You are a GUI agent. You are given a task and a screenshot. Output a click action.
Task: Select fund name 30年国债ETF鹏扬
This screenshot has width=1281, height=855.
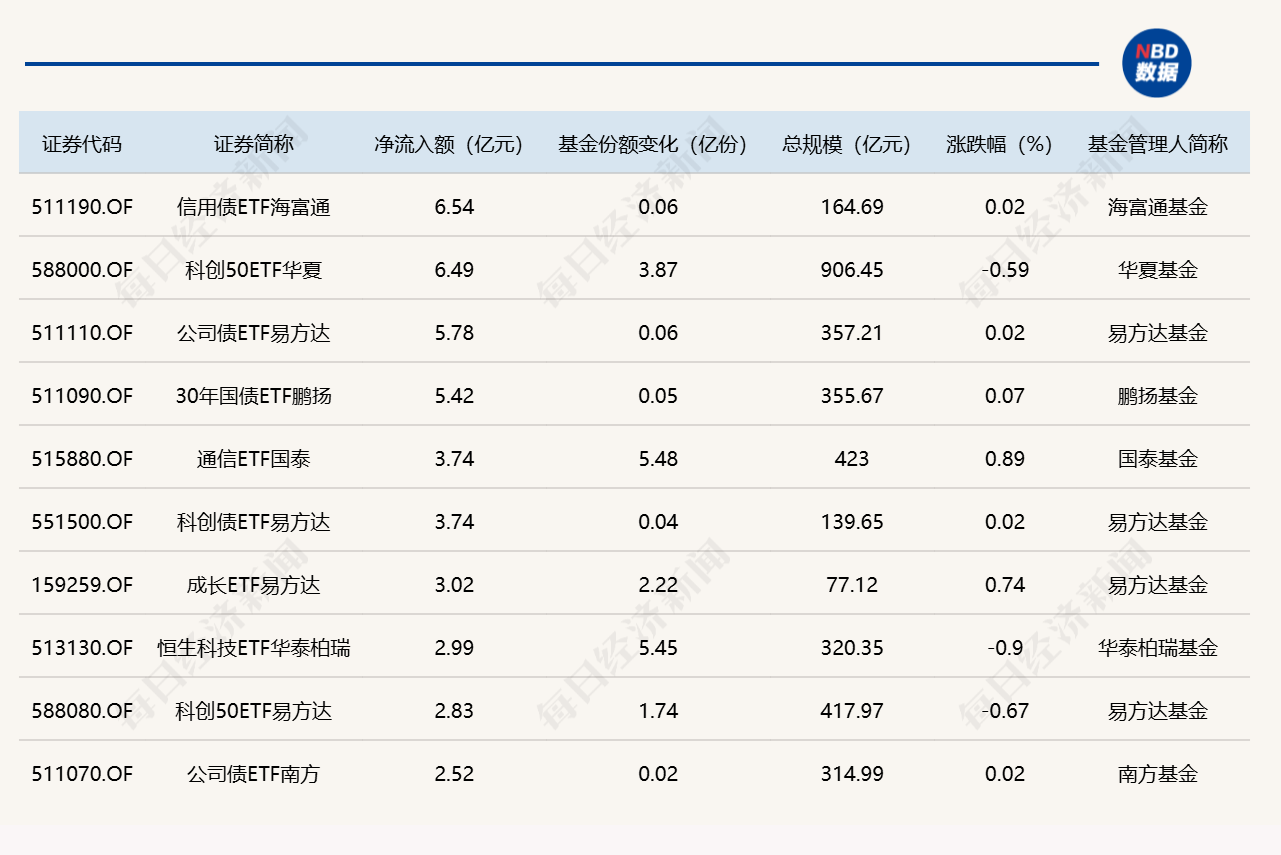[x=254, y=396]
